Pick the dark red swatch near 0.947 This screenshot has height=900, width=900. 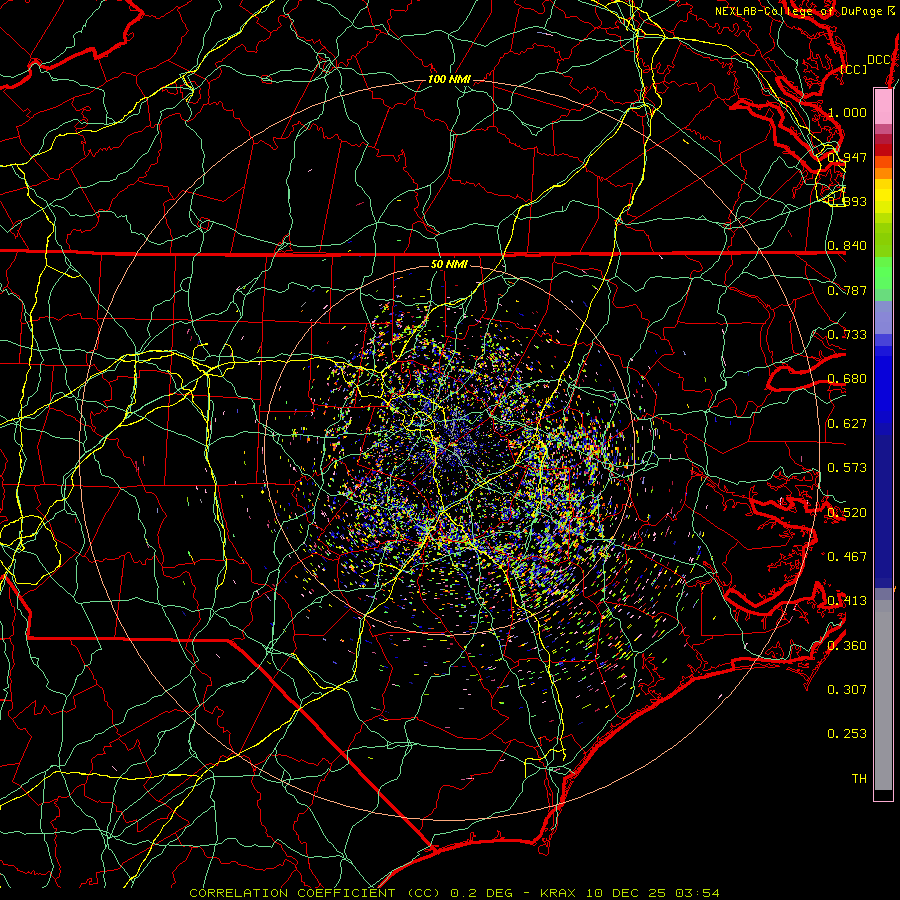coord(883,149)
